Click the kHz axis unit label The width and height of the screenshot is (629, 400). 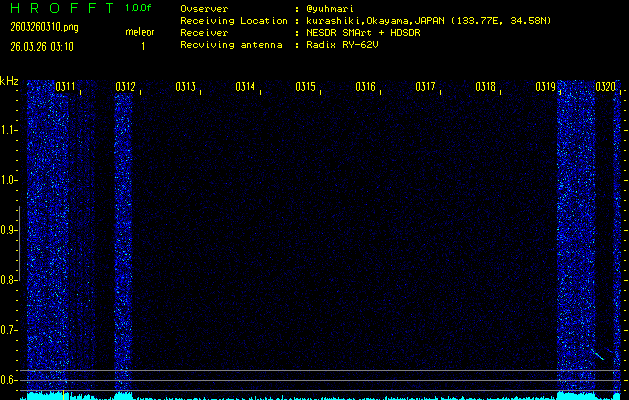coord(9,81)
